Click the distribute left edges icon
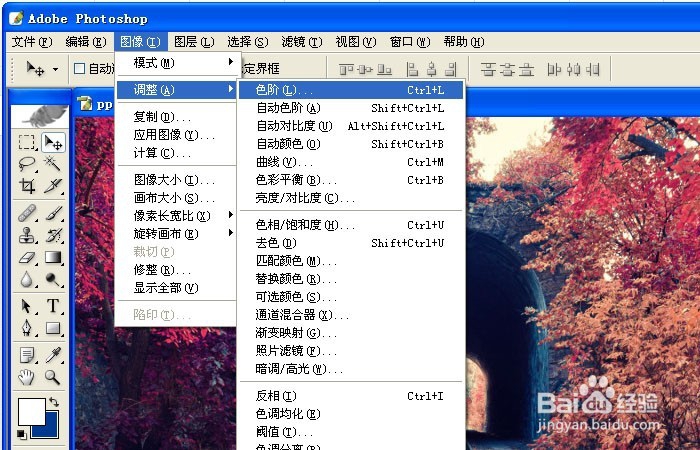 554,69
